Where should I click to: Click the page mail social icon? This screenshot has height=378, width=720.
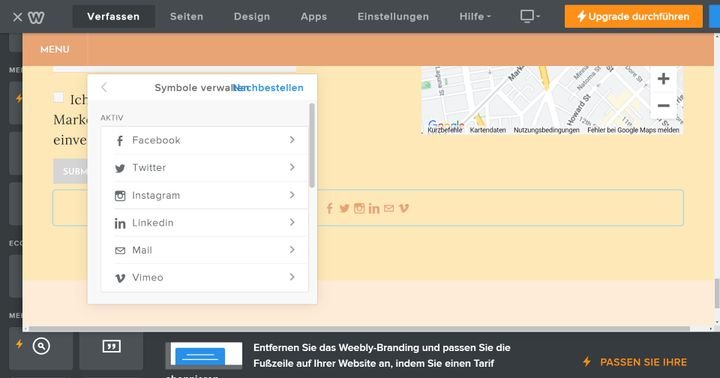[x=389, y=209]
